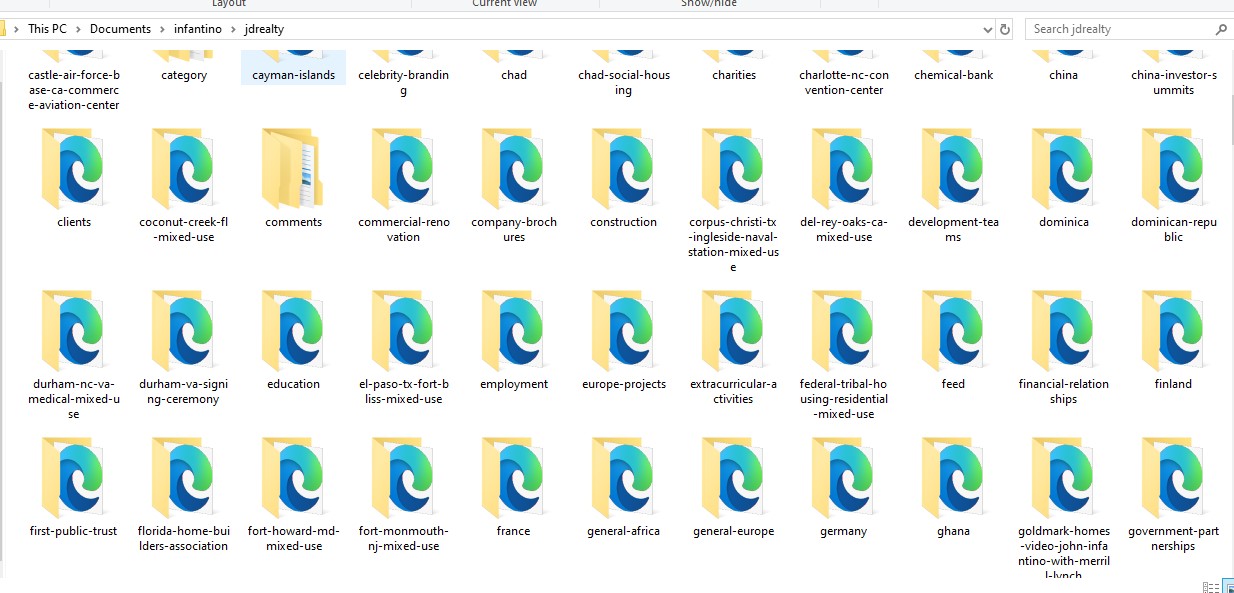
Task: Click the ghana folder icon
Action: coord(953,477)
